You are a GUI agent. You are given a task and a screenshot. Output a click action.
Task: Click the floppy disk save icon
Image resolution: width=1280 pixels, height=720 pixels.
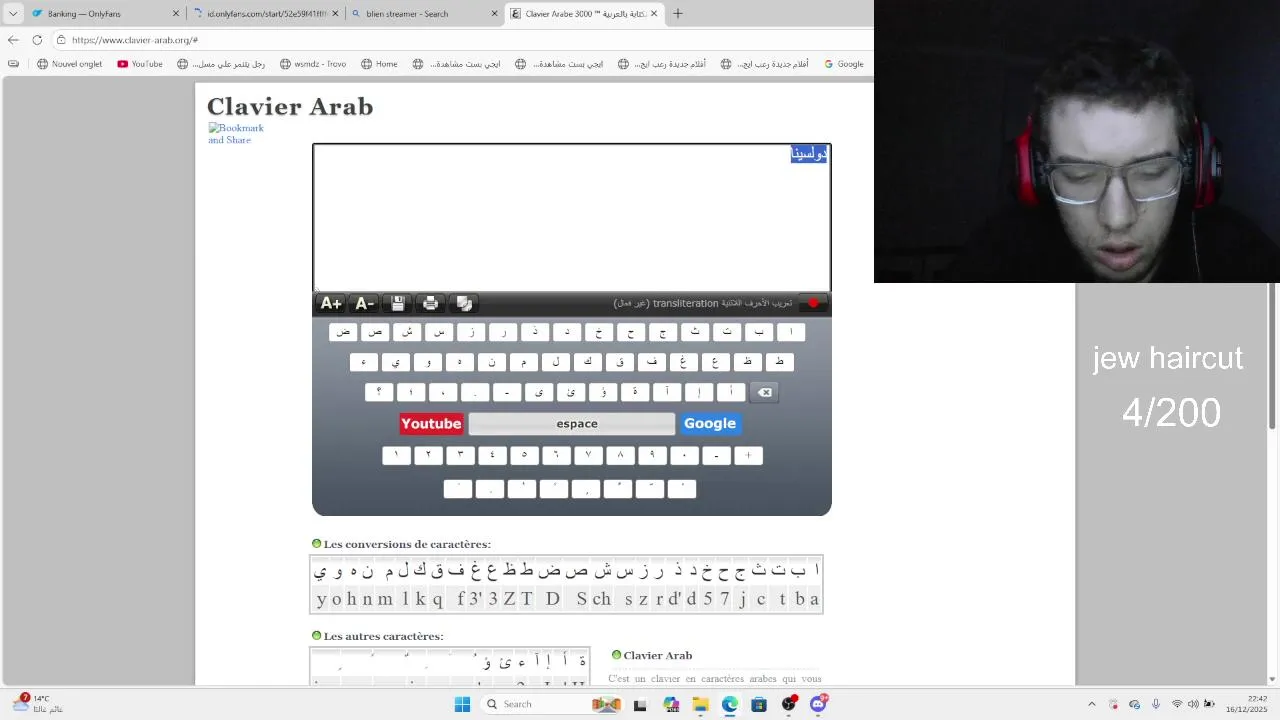(398, 303)
